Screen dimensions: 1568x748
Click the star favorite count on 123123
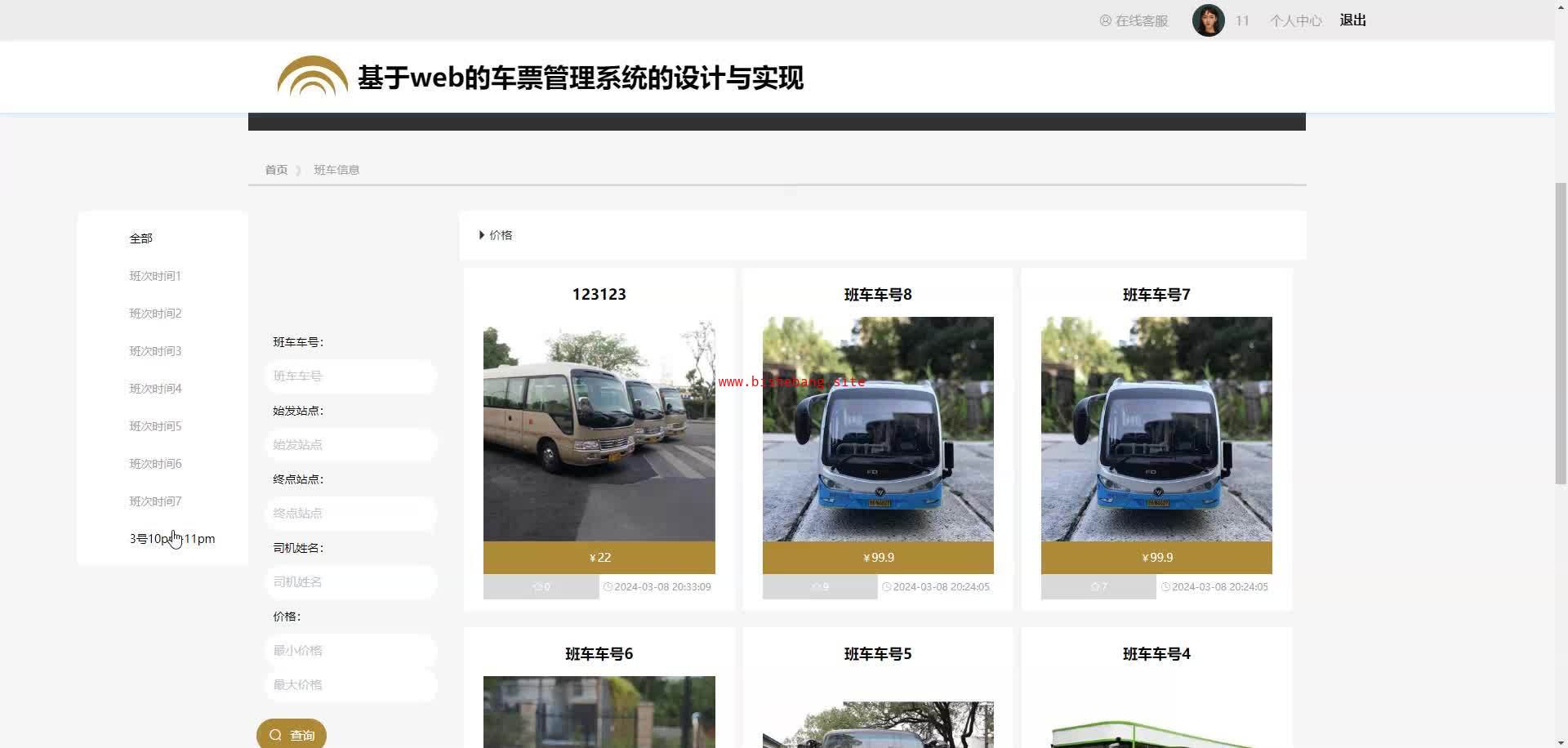(x=541, y=587)
